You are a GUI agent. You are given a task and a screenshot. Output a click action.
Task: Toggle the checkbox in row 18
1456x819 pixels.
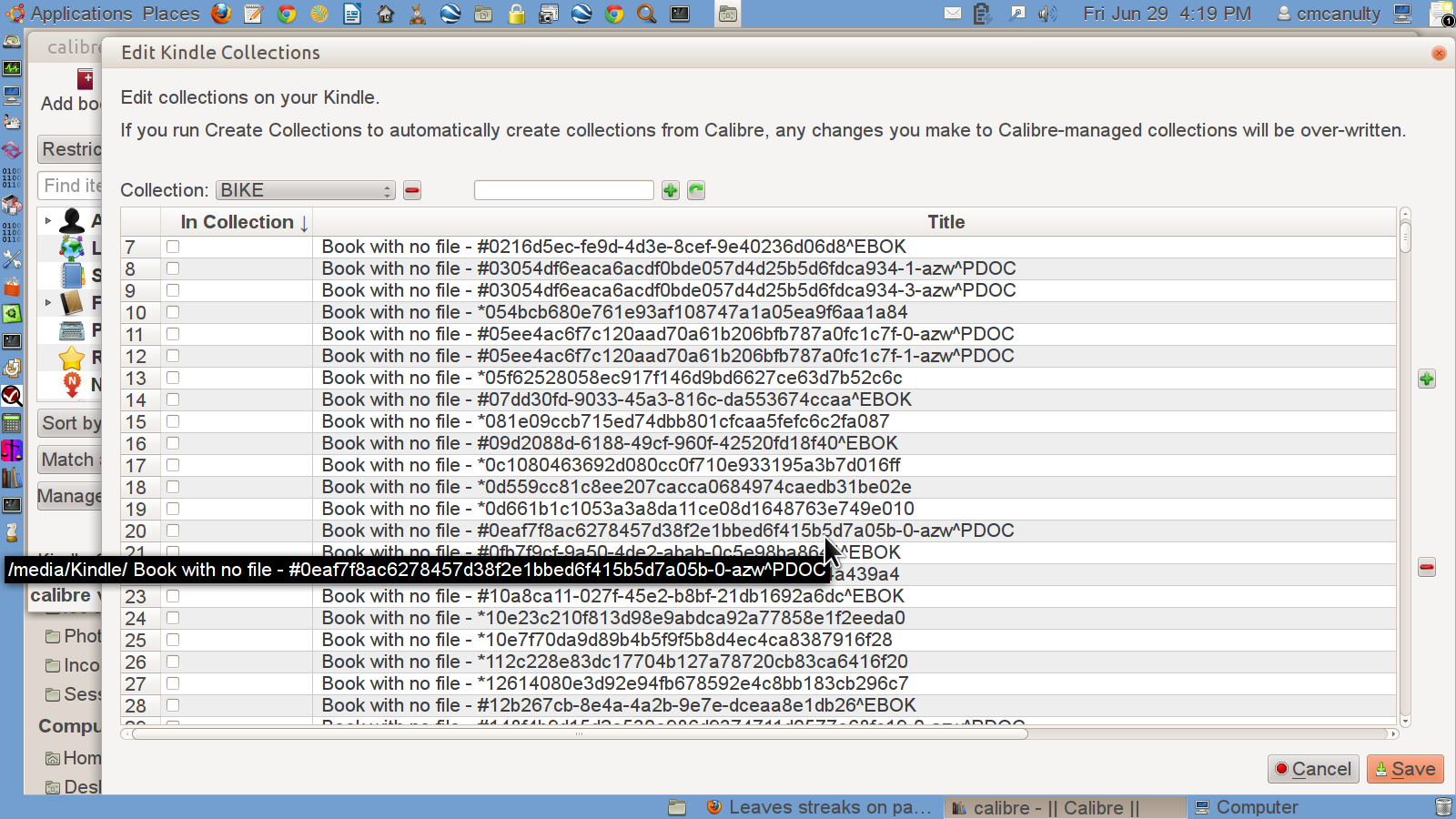coord(173,487)
